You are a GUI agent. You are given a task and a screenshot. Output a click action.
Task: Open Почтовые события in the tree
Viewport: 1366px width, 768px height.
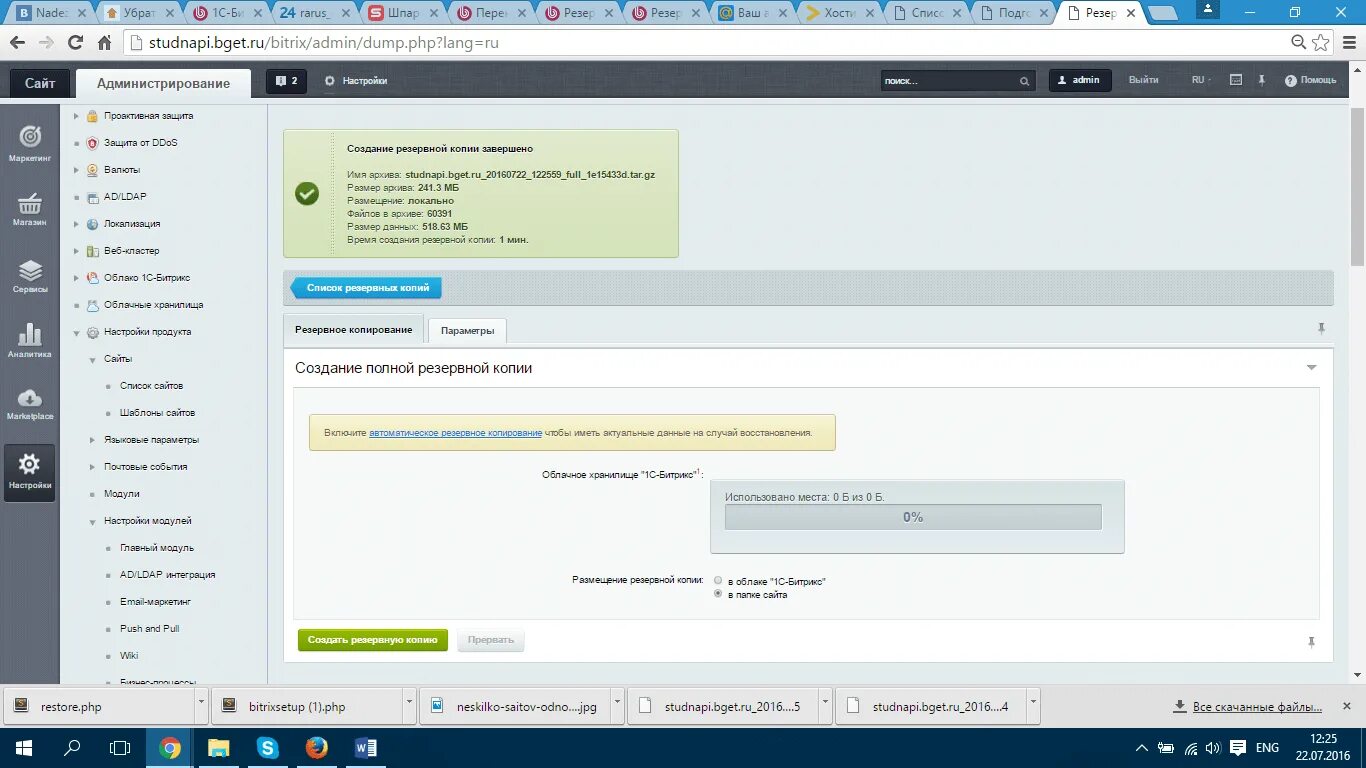(x=145, y=467)
